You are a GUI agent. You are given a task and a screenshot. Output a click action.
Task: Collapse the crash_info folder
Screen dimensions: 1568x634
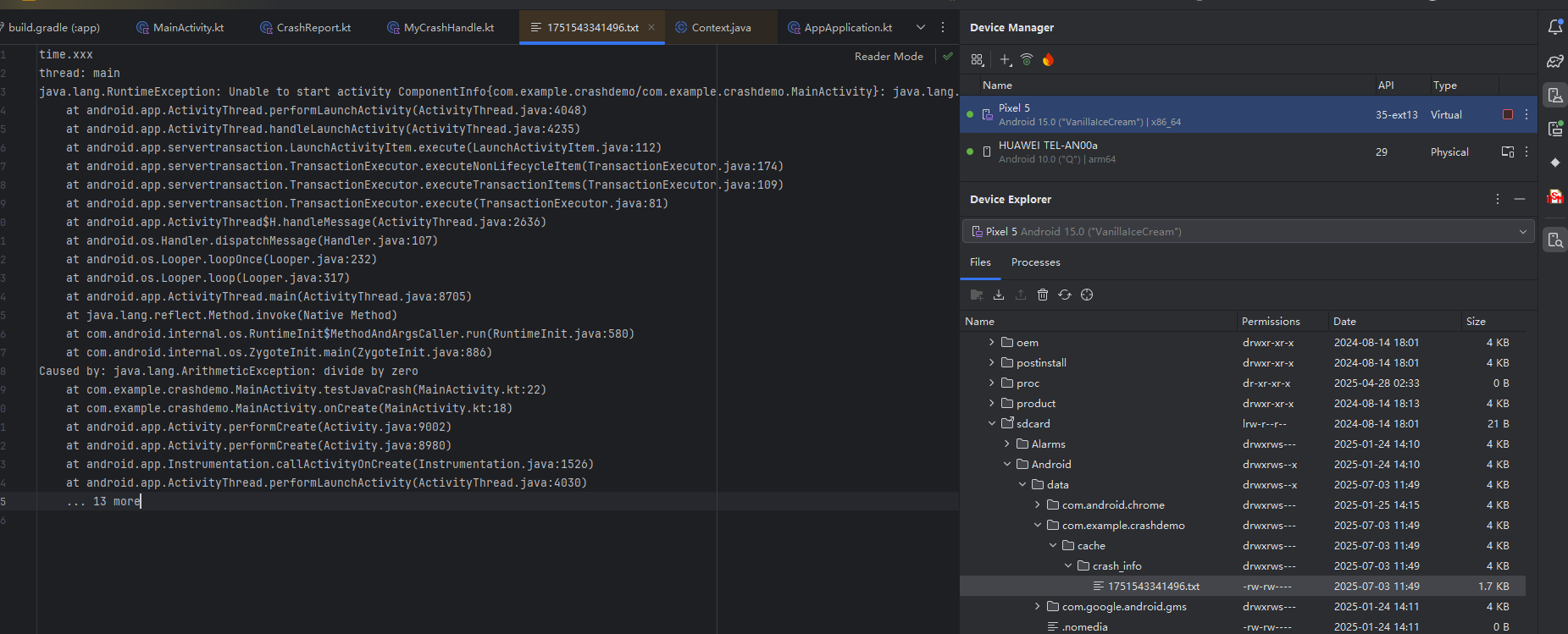1067,565
